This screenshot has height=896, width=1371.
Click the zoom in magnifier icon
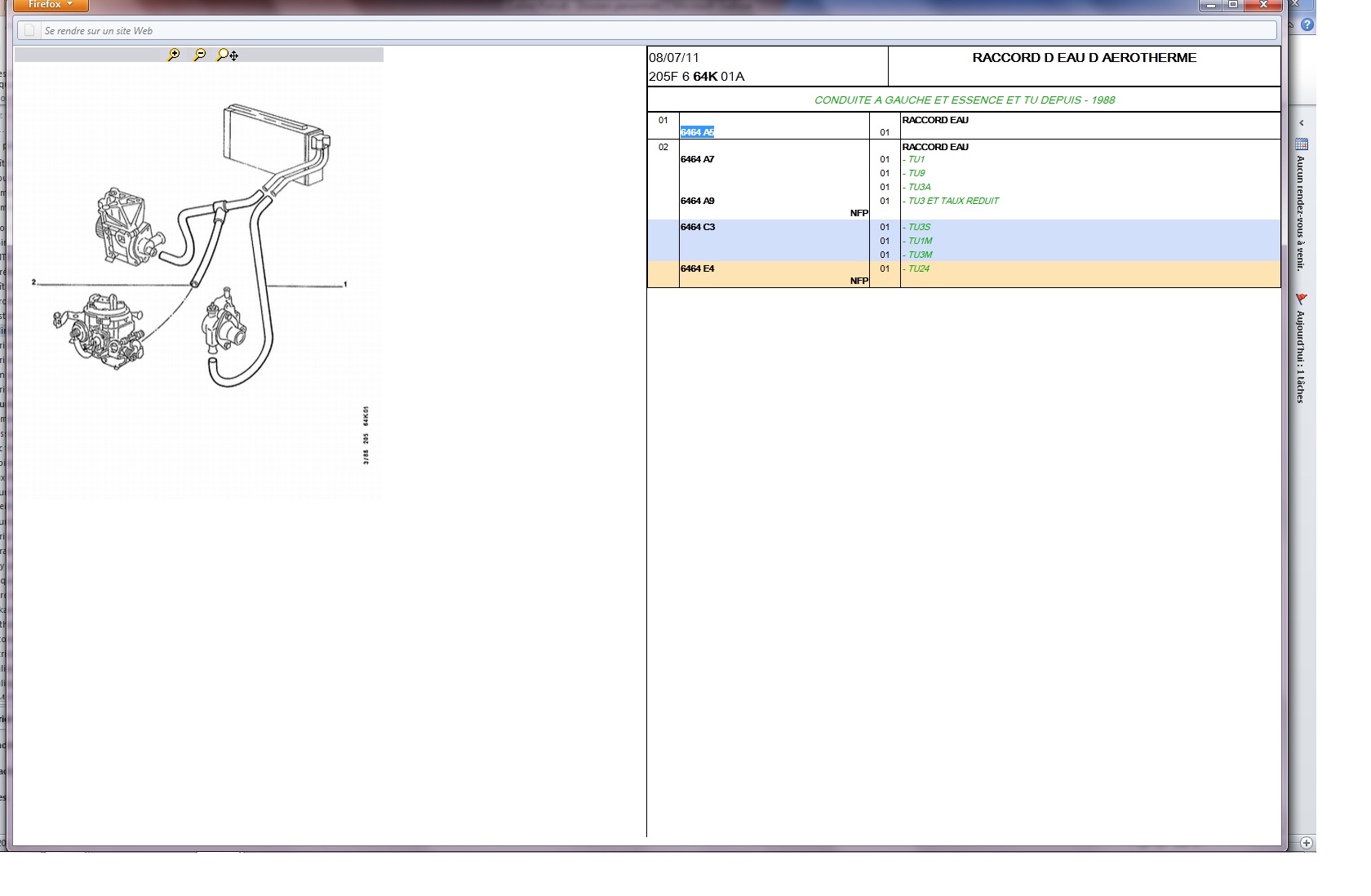173,55
